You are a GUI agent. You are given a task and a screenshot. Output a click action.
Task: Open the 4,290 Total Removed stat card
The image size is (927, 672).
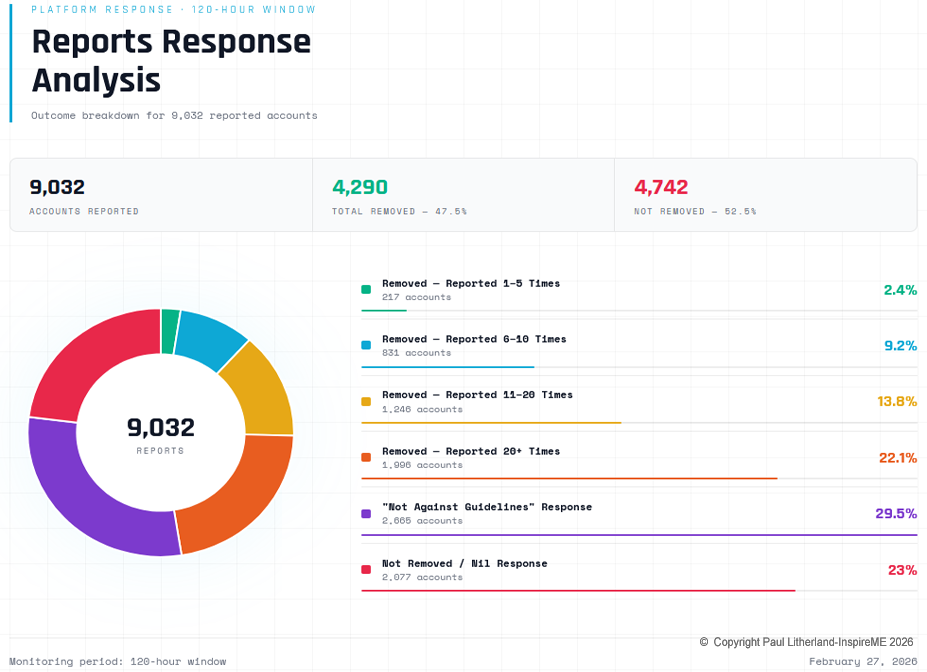pos(463,195)
